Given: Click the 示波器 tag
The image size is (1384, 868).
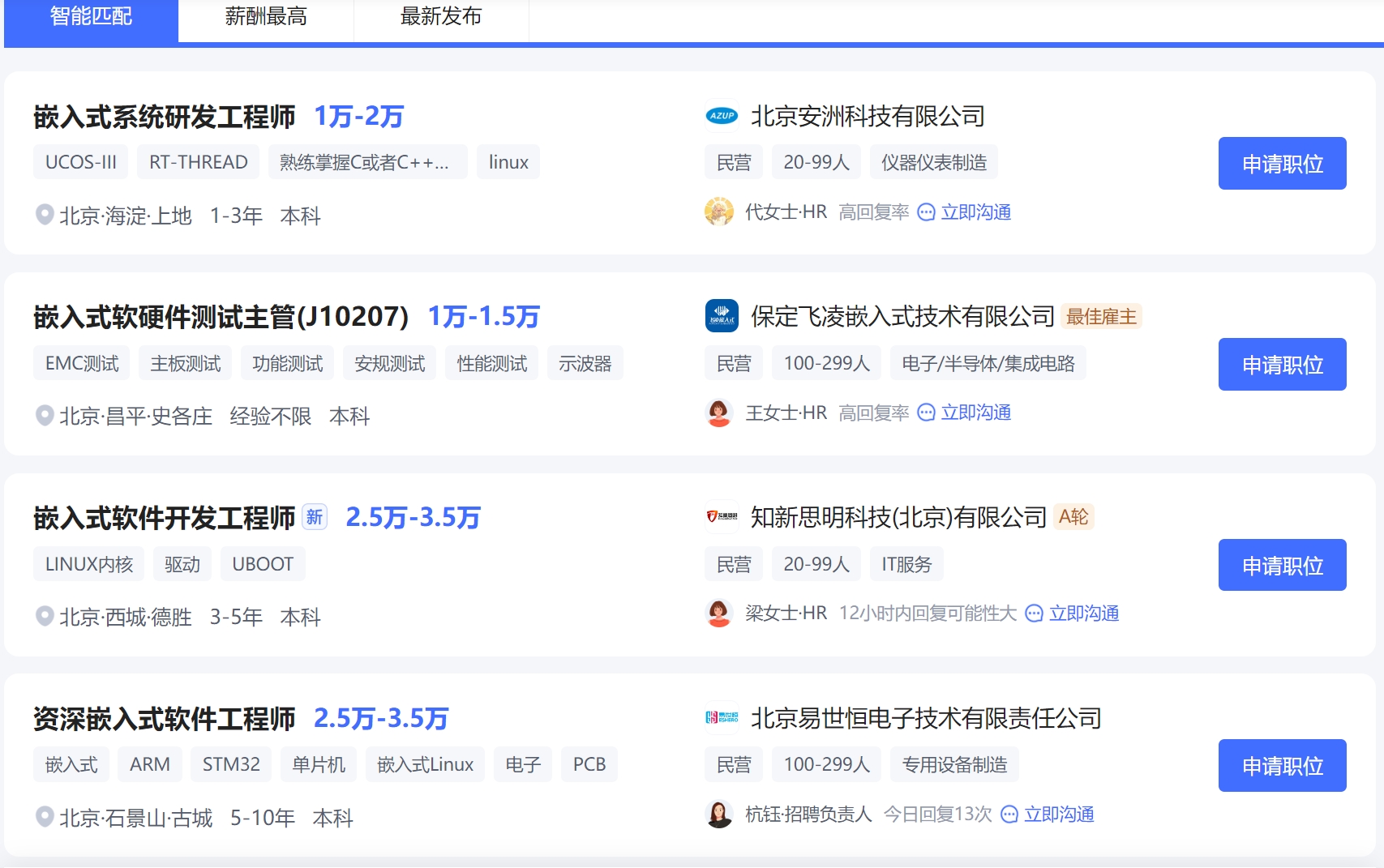Looking at the screenshot, I should point(585,363).
